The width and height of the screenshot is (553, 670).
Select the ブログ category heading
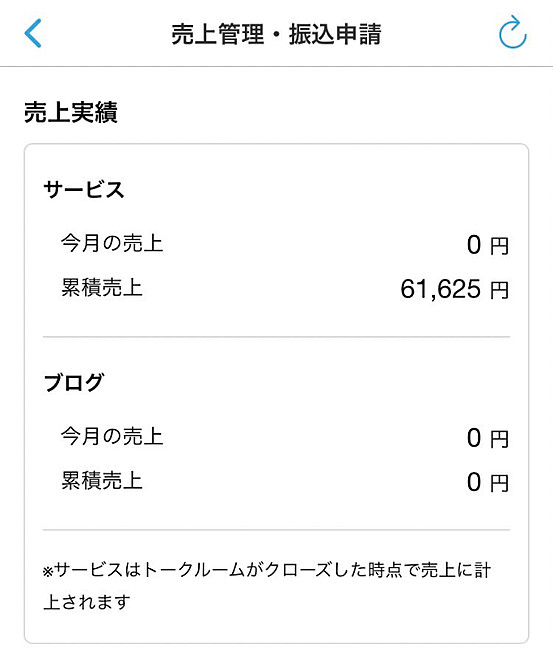(x=74, y=382)
